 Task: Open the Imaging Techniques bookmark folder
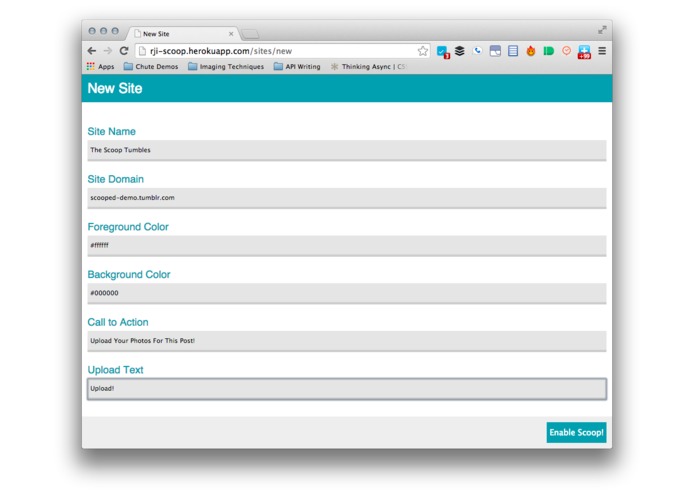point(226,66)
